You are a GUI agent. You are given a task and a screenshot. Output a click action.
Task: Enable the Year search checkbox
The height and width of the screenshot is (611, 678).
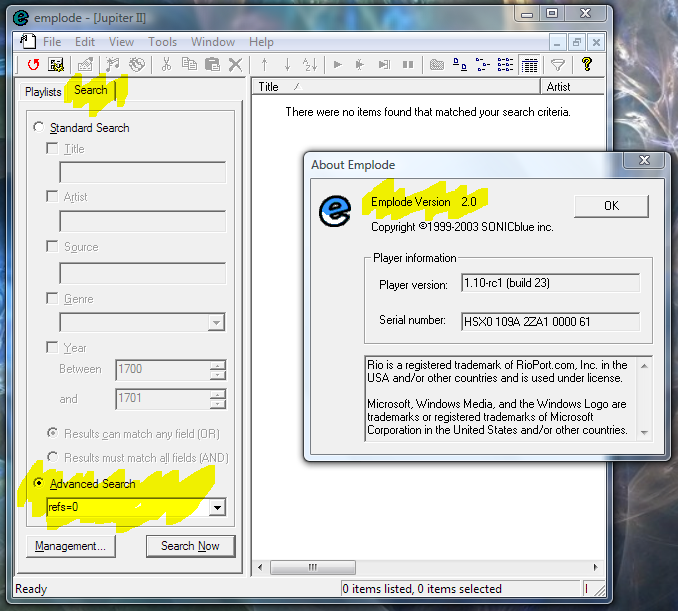52,347
